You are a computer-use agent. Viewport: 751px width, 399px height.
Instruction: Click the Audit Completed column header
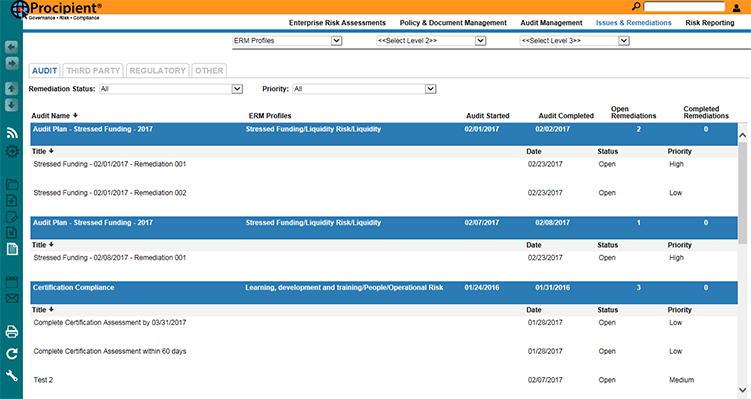(x=566, y=115)
